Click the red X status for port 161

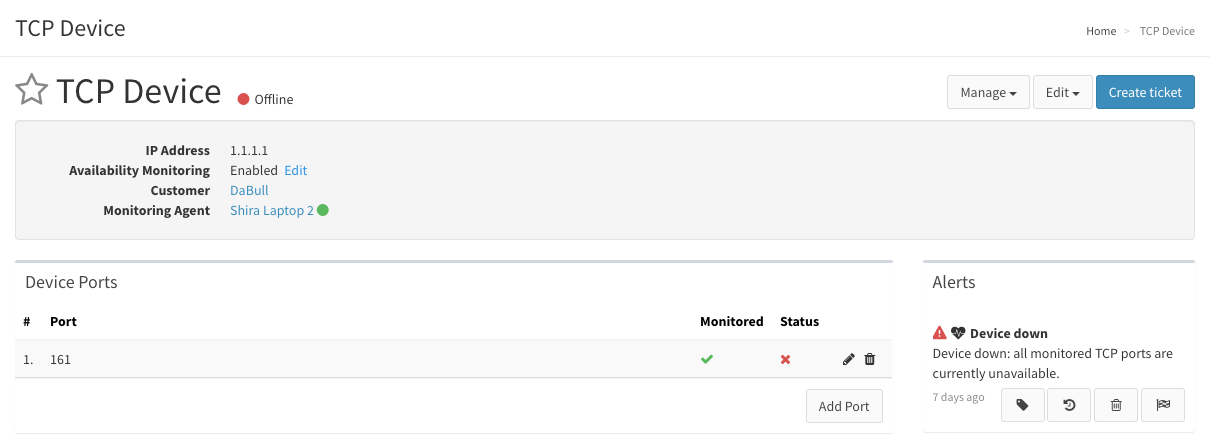coord(785,359)
